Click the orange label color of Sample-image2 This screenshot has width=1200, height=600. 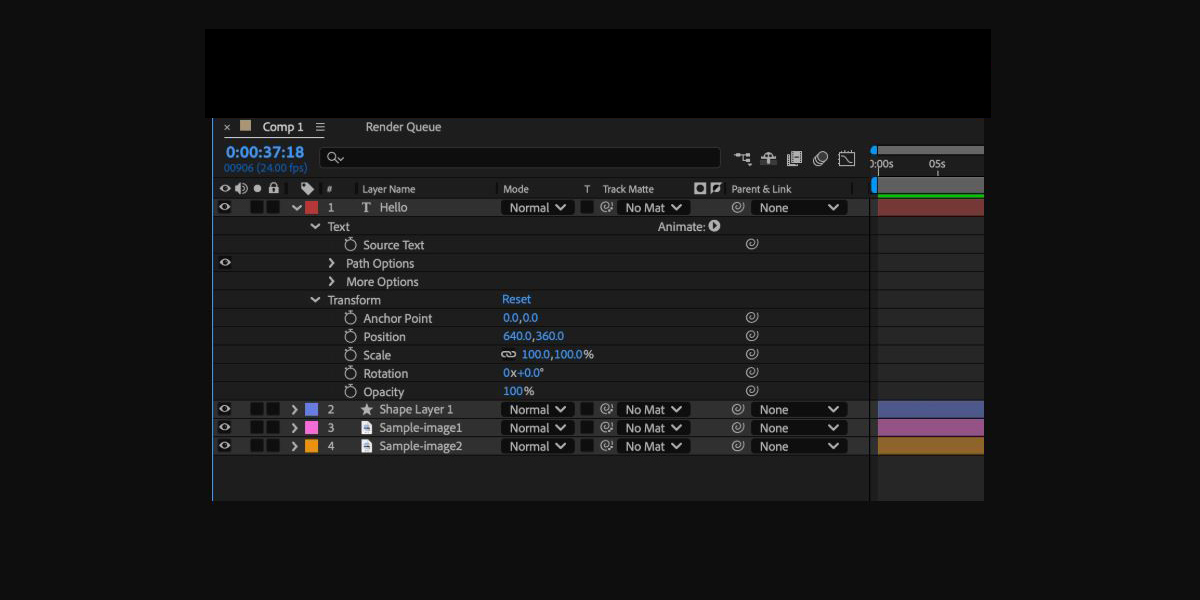click(x=311, y=446)
